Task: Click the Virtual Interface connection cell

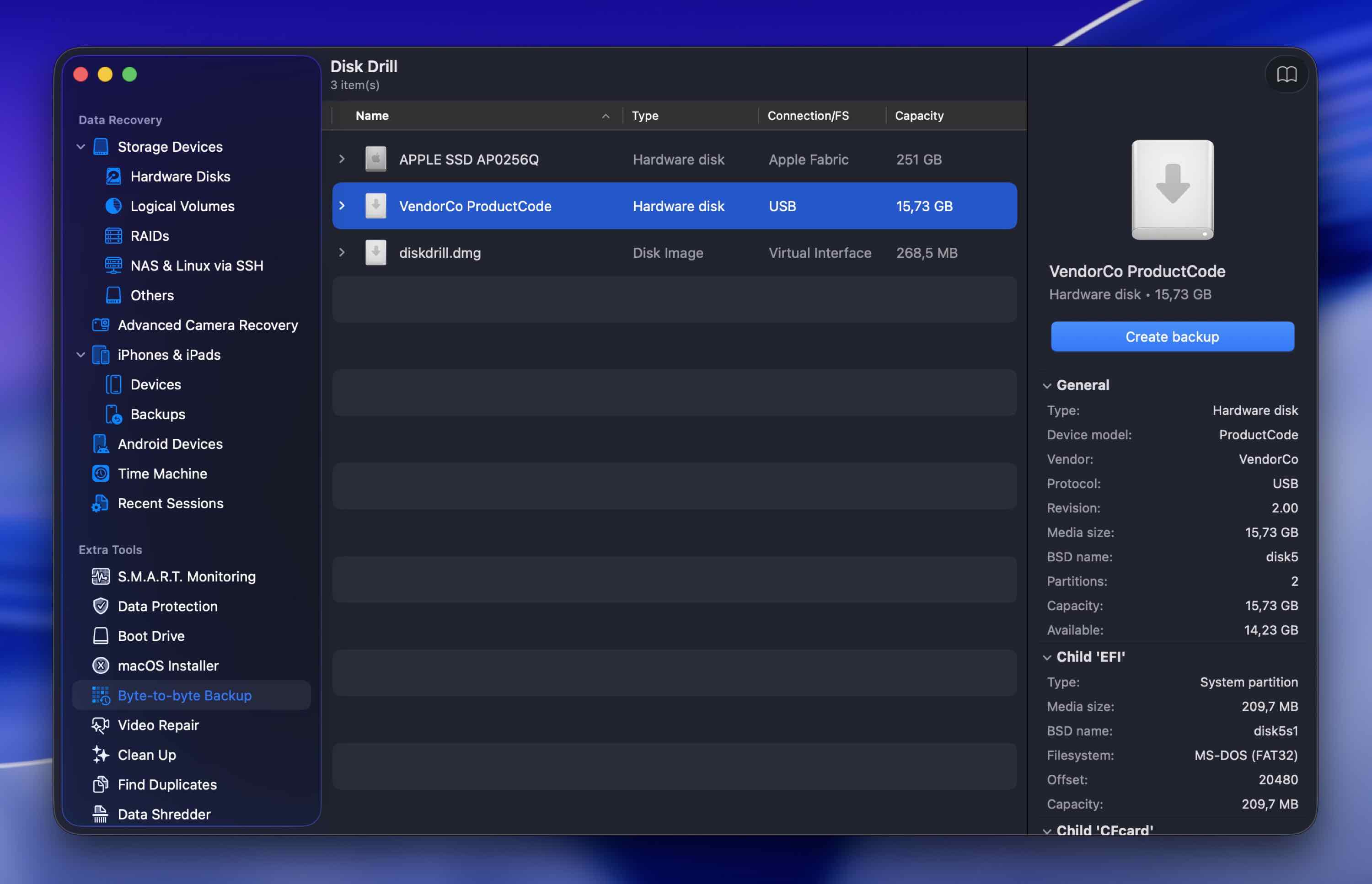Action: point(820,253)
